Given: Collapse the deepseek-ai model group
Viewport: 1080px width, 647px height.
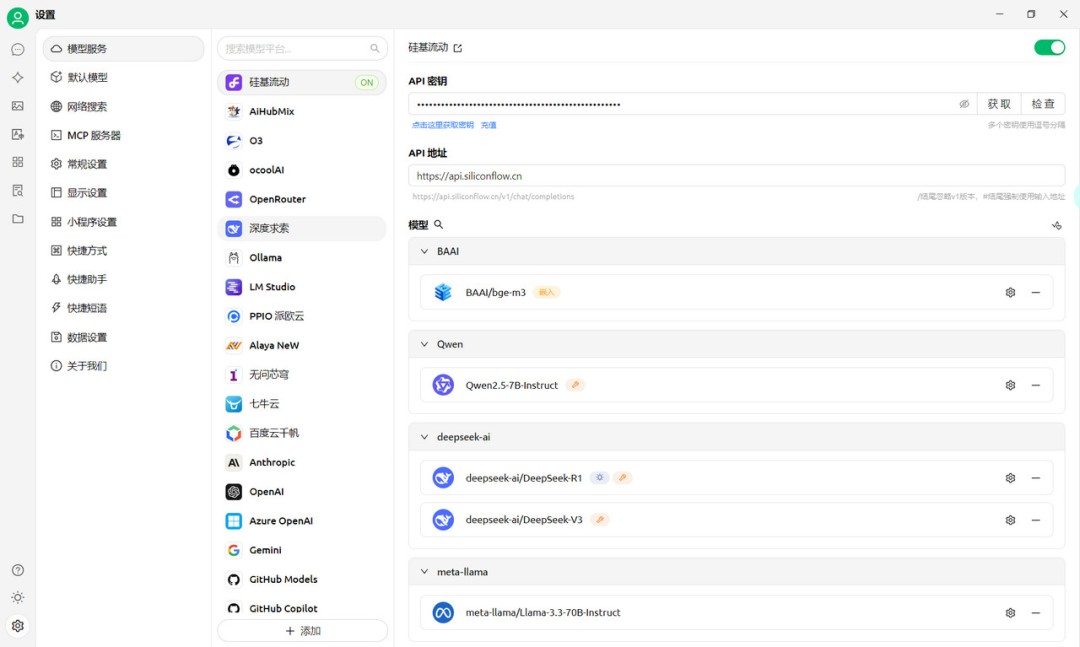Looking at the screenshot, I should point(425,437).
